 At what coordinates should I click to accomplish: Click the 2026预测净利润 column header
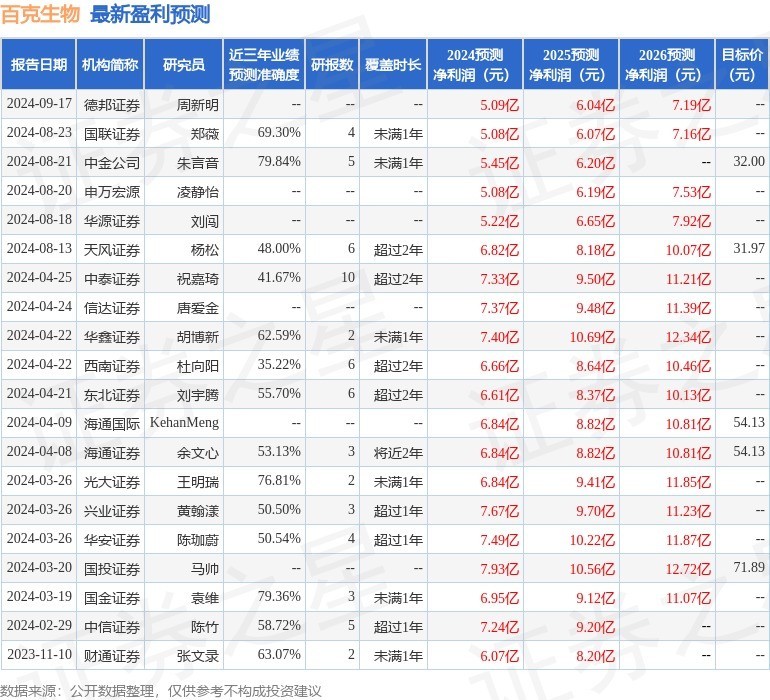coord(667,65)
